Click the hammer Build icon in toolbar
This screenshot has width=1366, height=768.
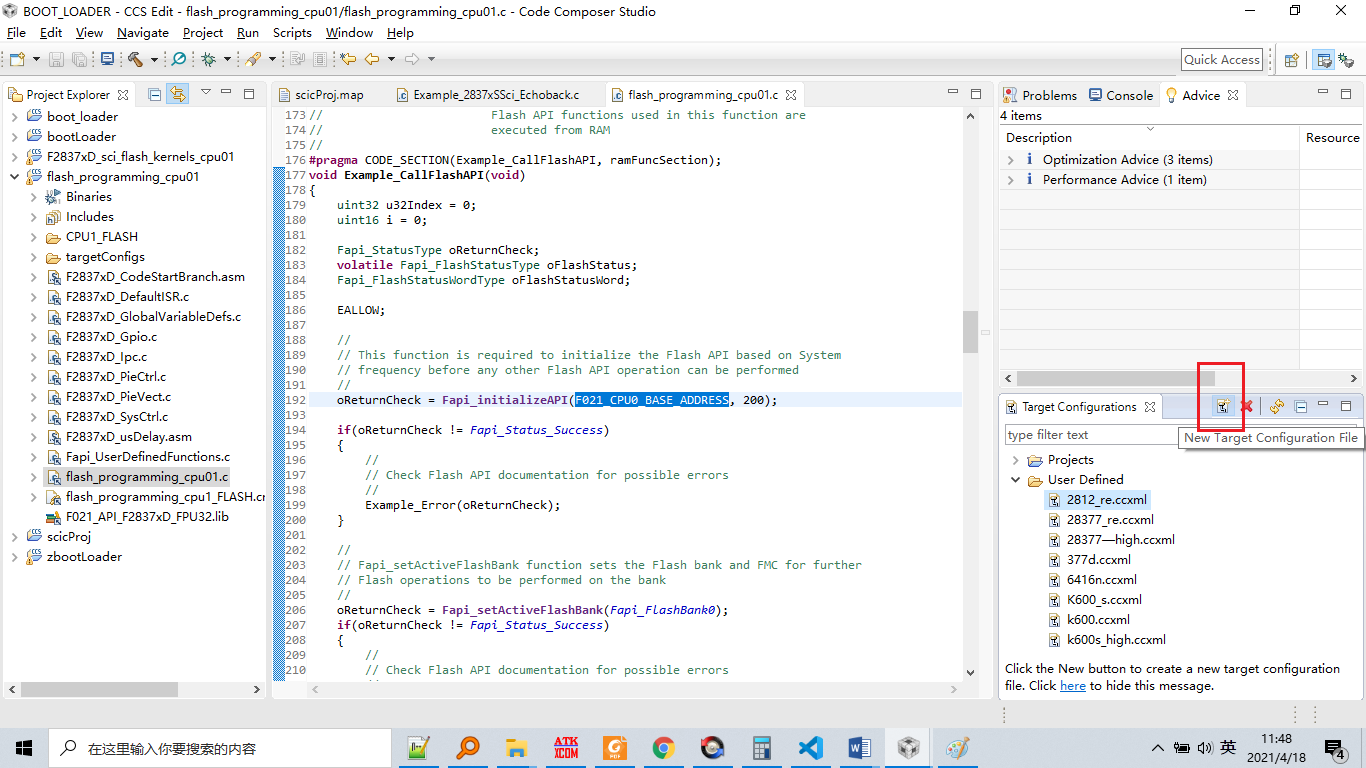click(136, 60)
